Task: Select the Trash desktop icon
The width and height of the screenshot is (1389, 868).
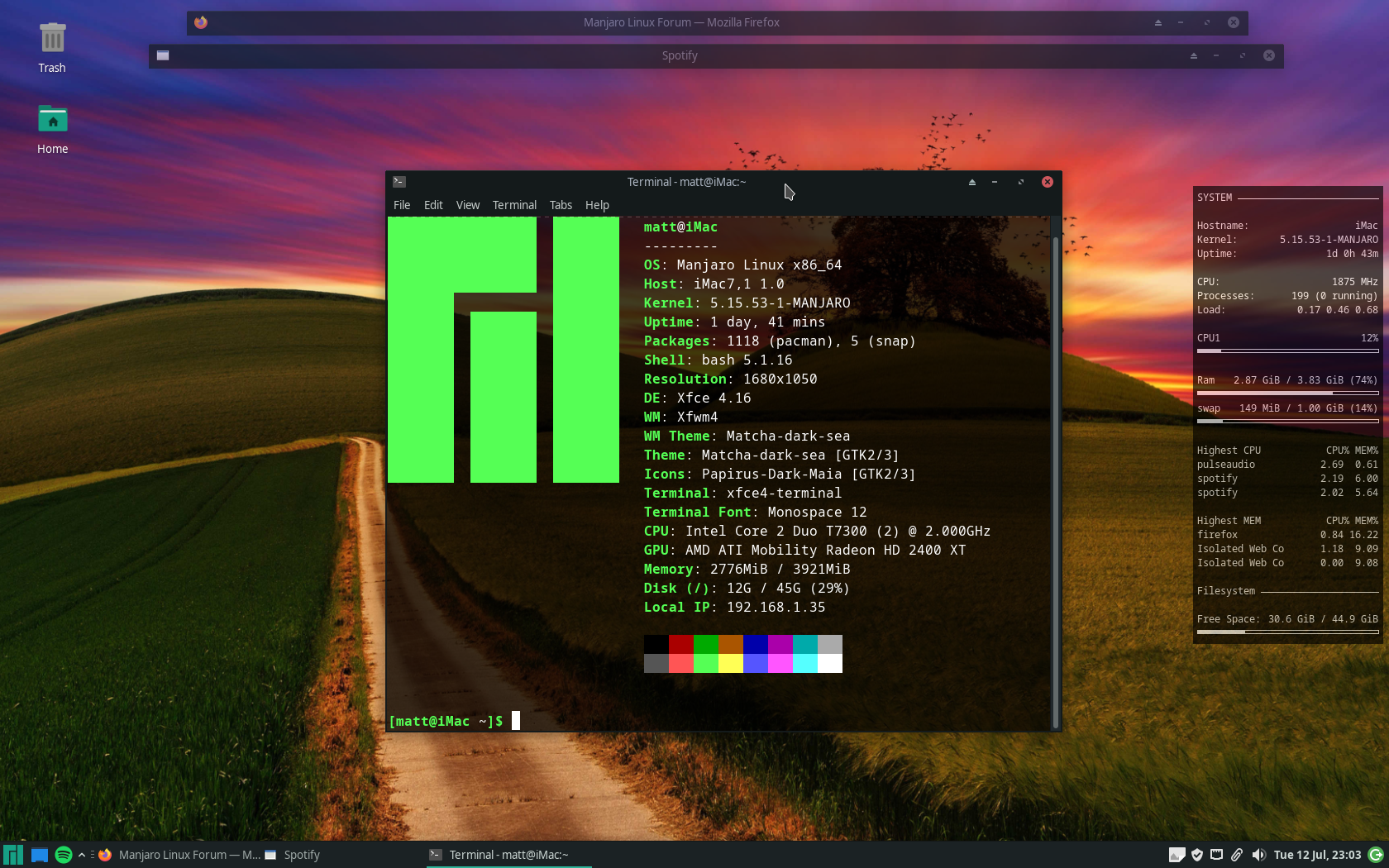Action: pyautogui.click(x=52, y=47)
